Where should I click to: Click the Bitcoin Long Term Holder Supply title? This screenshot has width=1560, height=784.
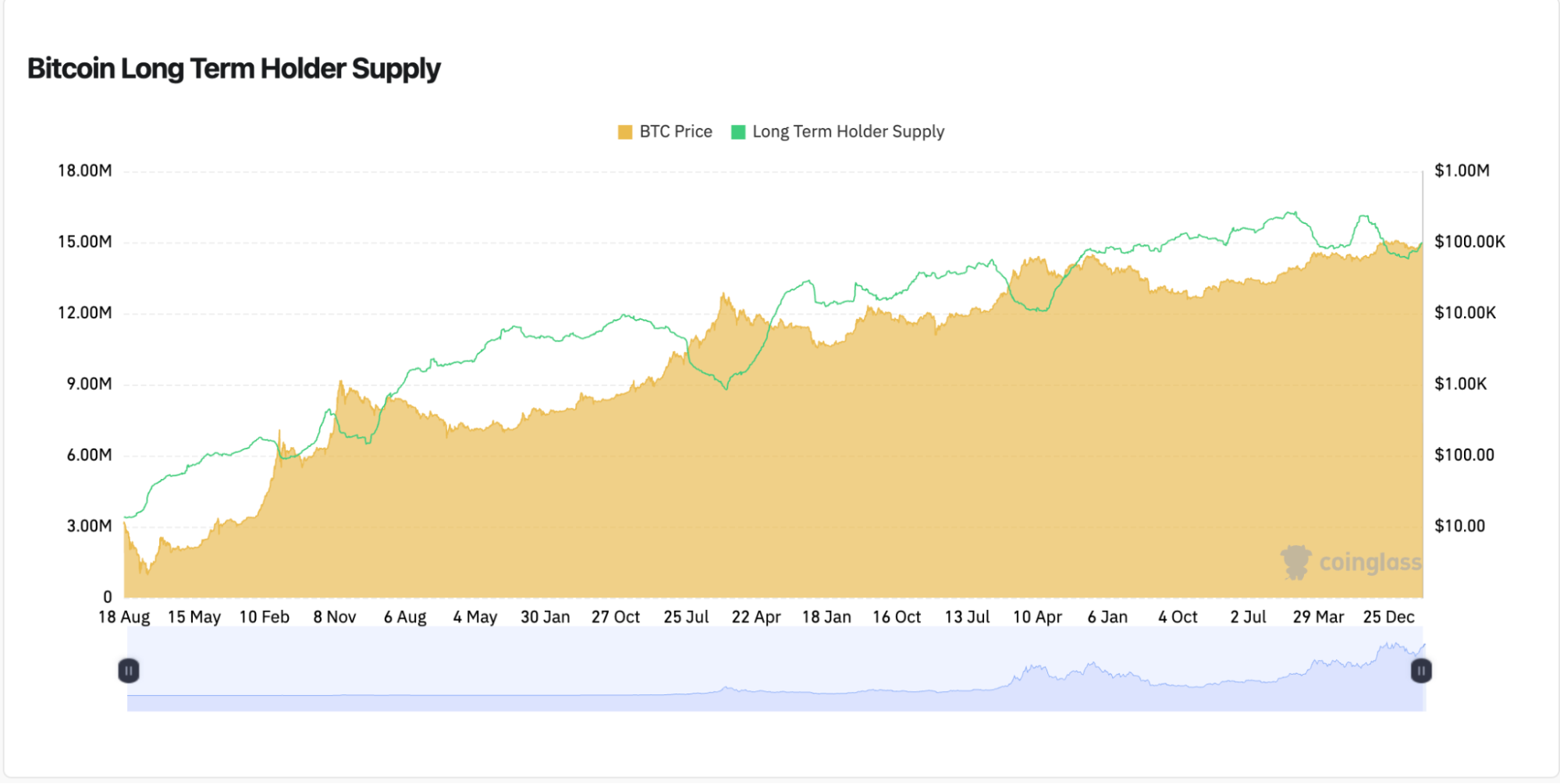(x=234, y=69)
